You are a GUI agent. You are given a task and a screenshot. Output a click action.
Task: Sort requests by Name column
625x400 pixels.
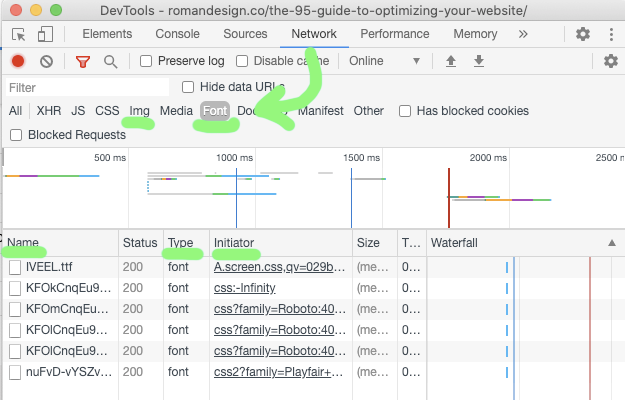coord(61,243)
